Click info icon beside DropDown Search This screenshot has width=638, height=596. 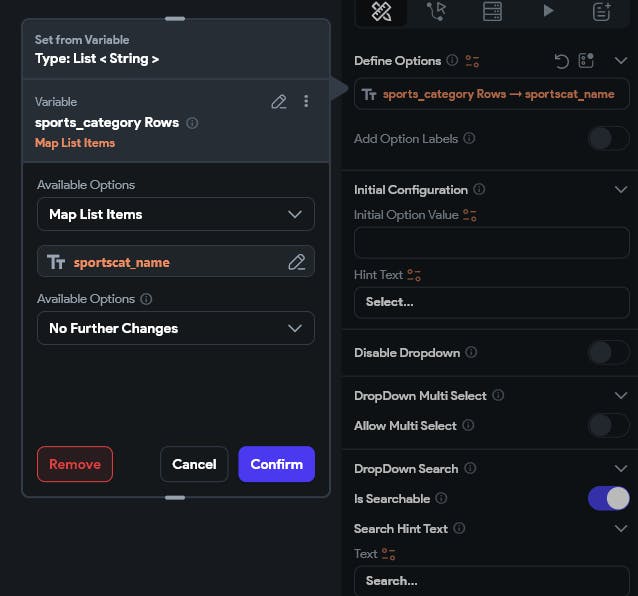470,468
